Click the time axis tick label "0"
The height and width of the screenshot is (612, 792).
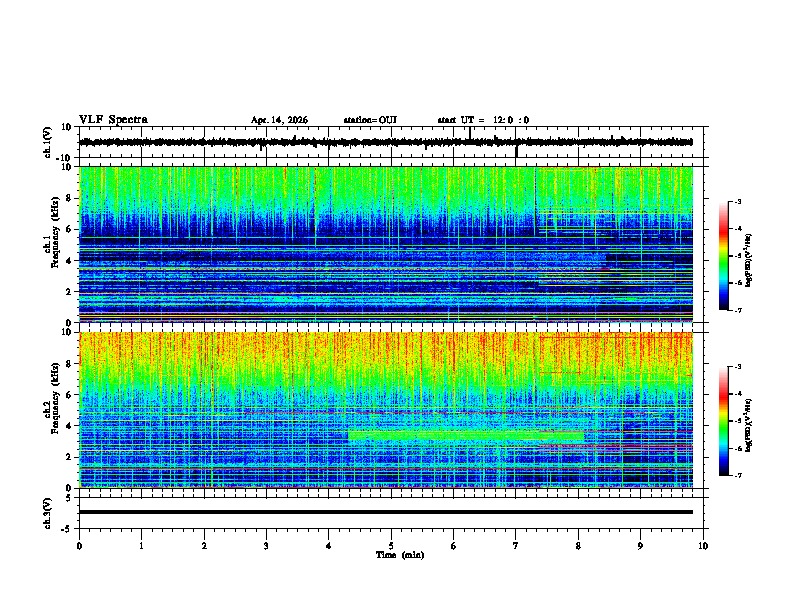(x=79, y=546)
